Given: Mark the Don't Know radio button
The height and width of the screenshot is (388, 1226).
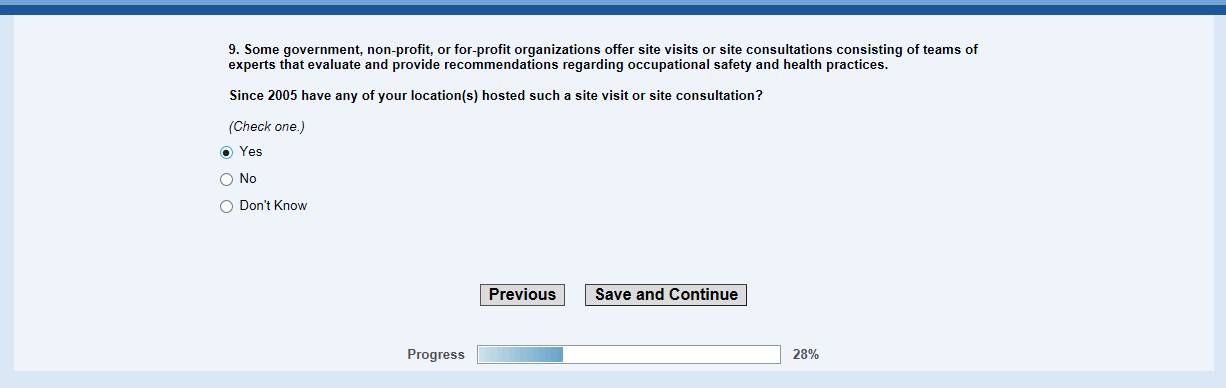Looking at the screenshot, I should 226,207.
